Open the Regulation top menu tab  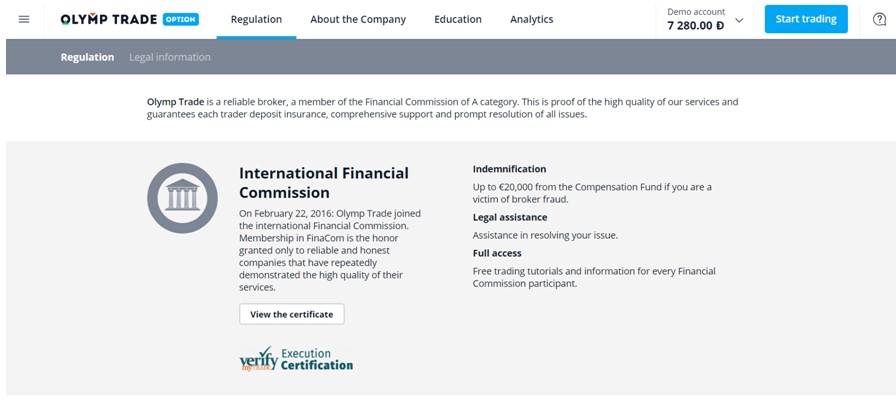256,19
